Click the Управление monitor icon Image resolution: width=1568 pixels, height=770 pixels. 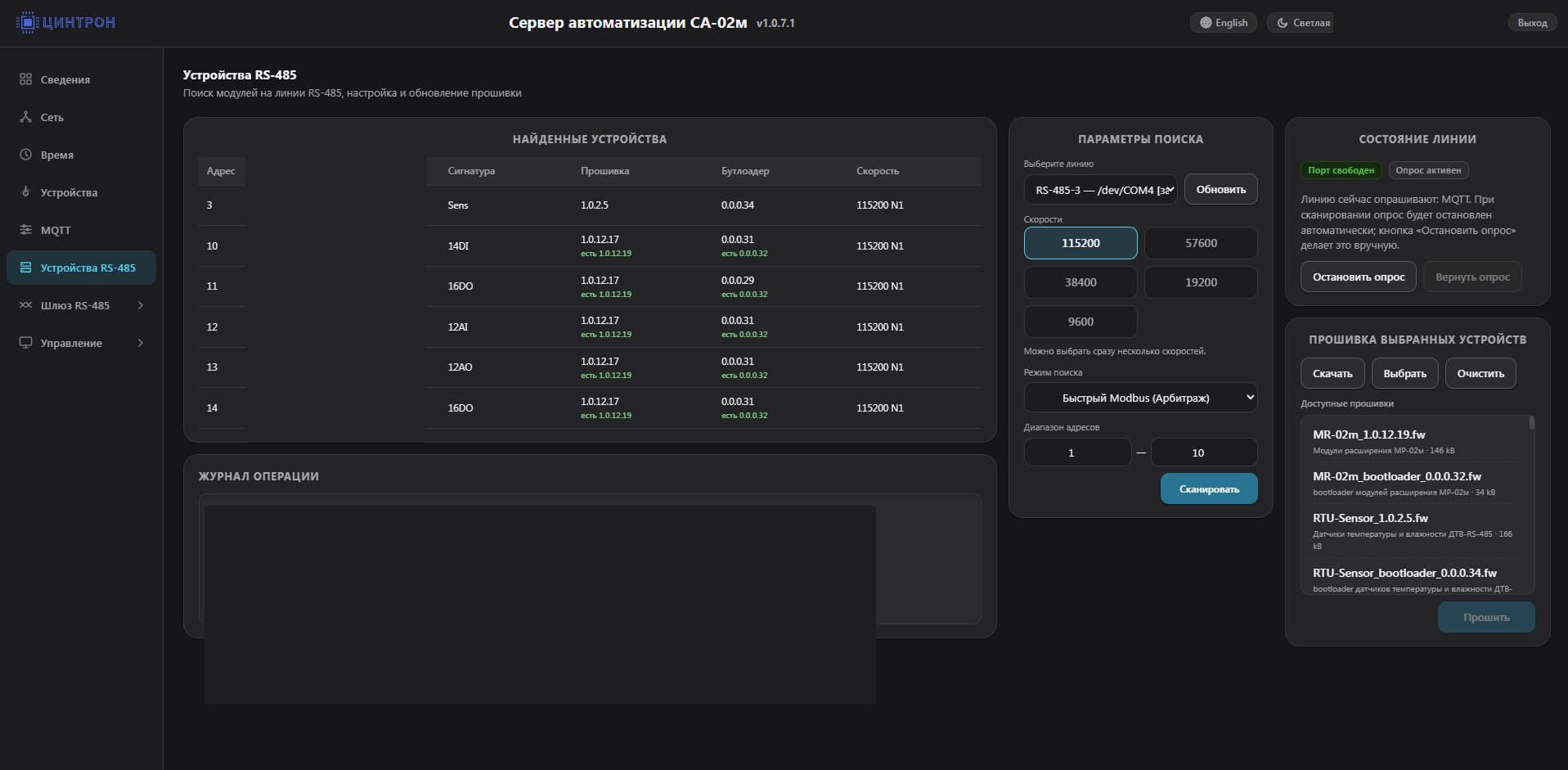(25, 343)
